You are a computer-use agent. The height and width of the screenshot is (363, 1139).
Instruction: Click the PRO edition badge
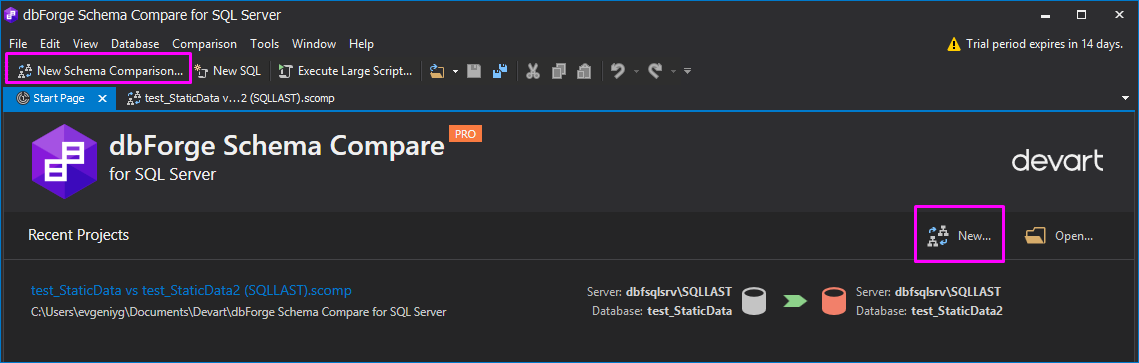click(466, 134)
